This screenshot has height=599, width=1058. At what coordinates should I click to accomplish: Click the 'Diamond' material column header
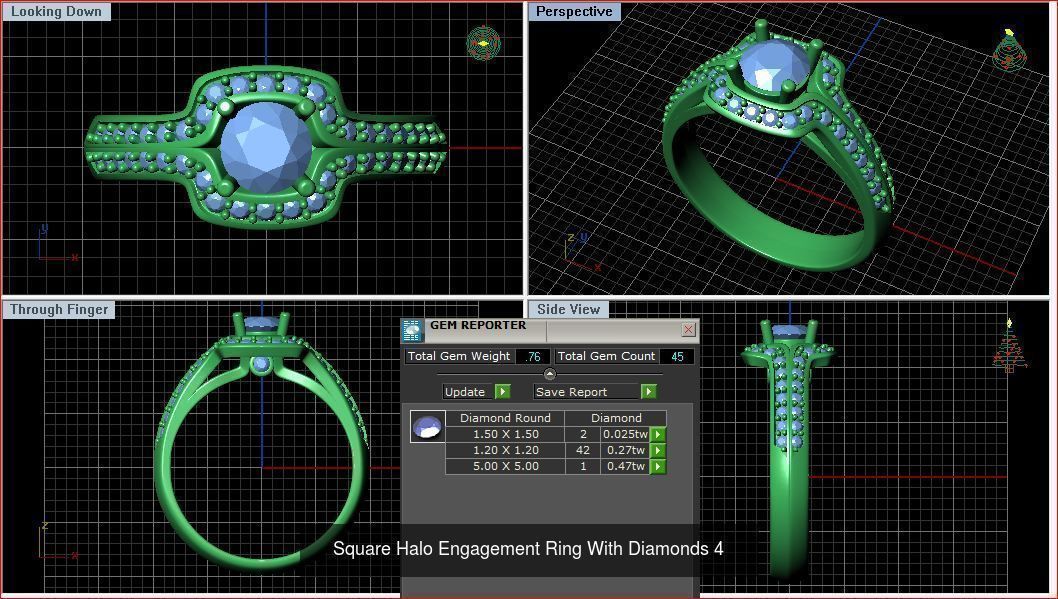616,418
